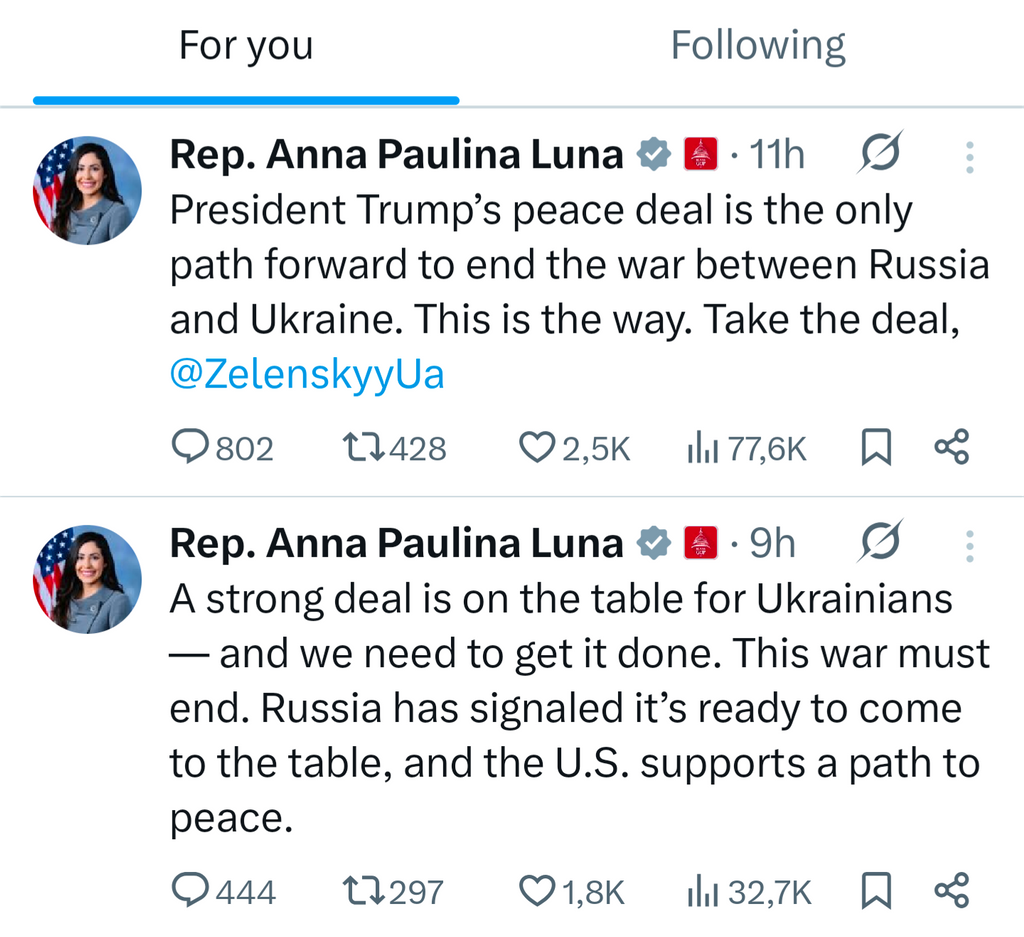Bookmark the 9h tweet
Image resolution: width=1024 pixels, height=937 pixels.
tap(876, 891)
